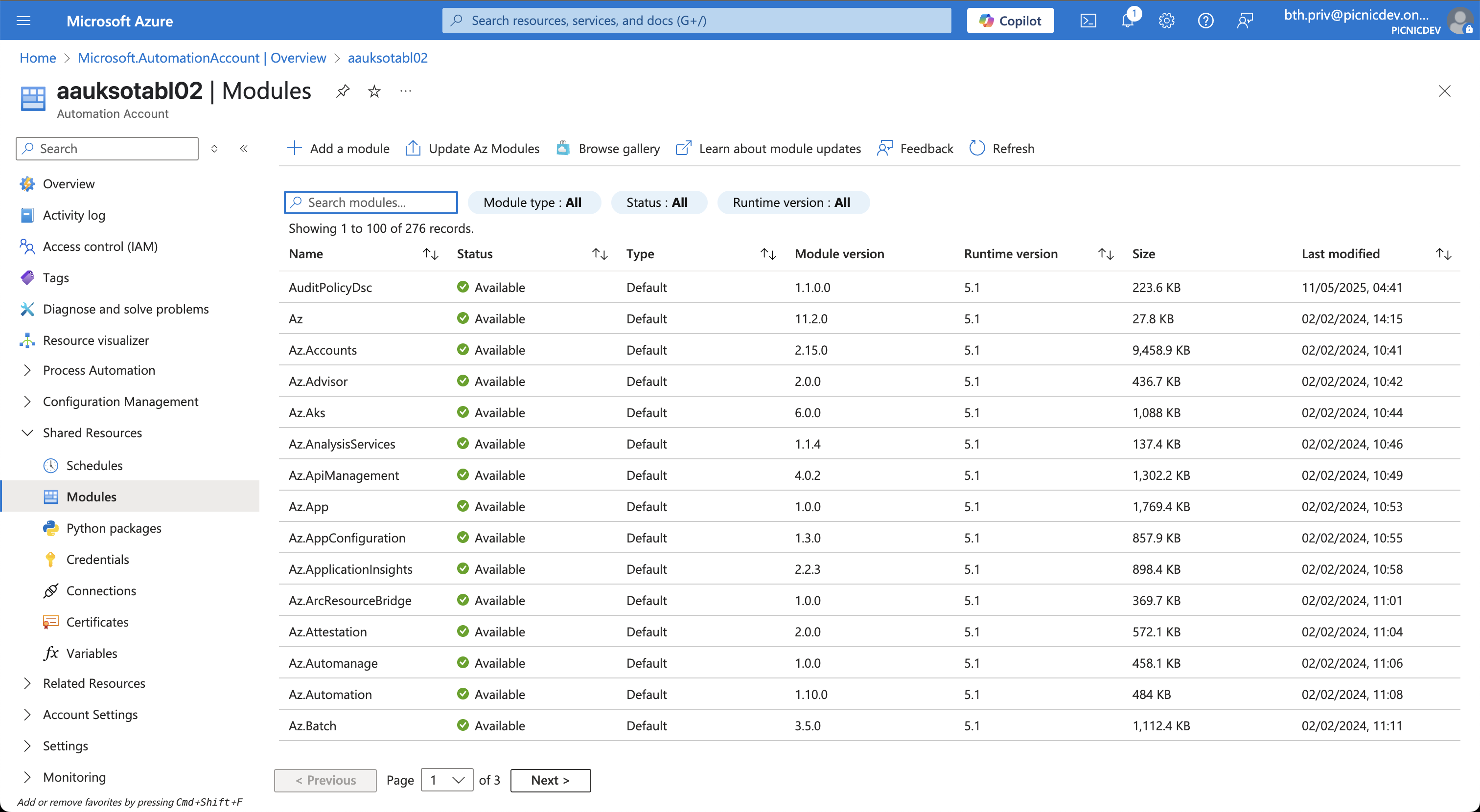Select the Modules menu item
This screenshot has width=1480, height=812.
pos(130,496)
